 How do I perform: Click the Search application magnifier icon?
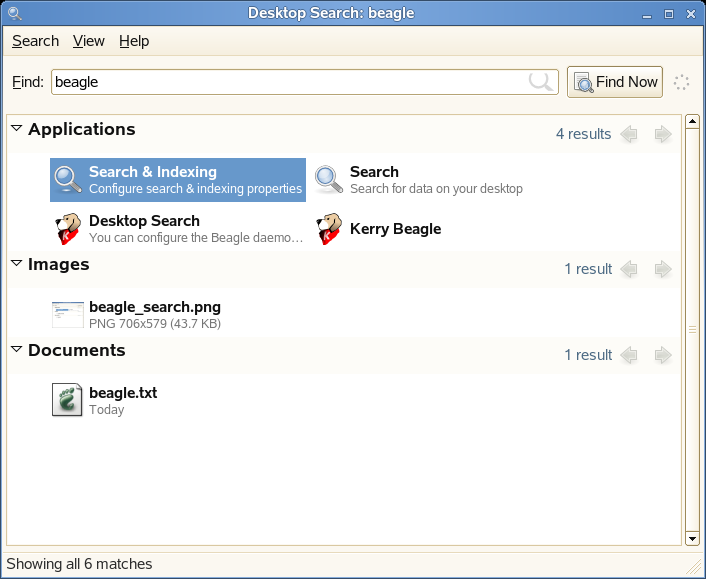(x=329, y=180)
